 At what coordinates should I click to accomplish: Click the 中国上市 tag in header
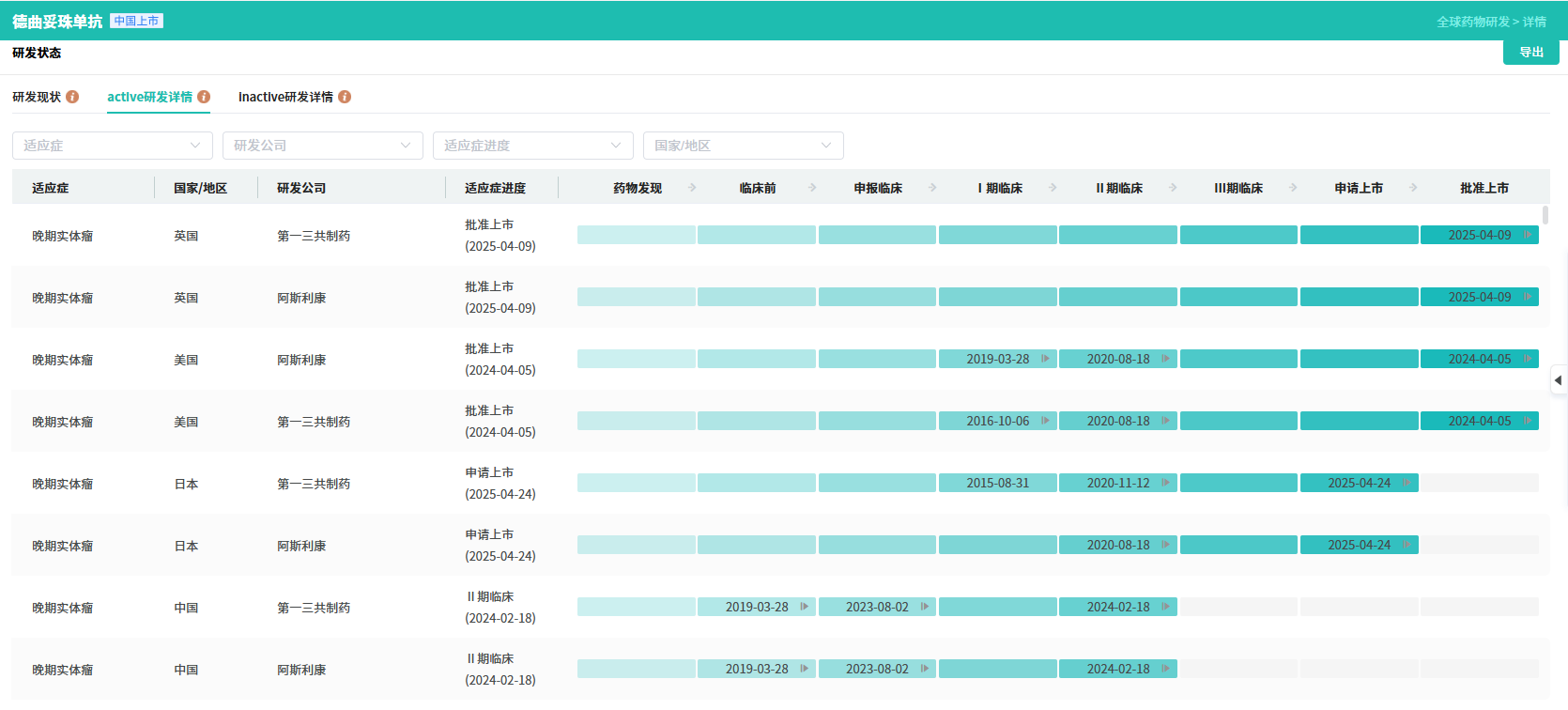pyautogui.click(x=136, y=21)
